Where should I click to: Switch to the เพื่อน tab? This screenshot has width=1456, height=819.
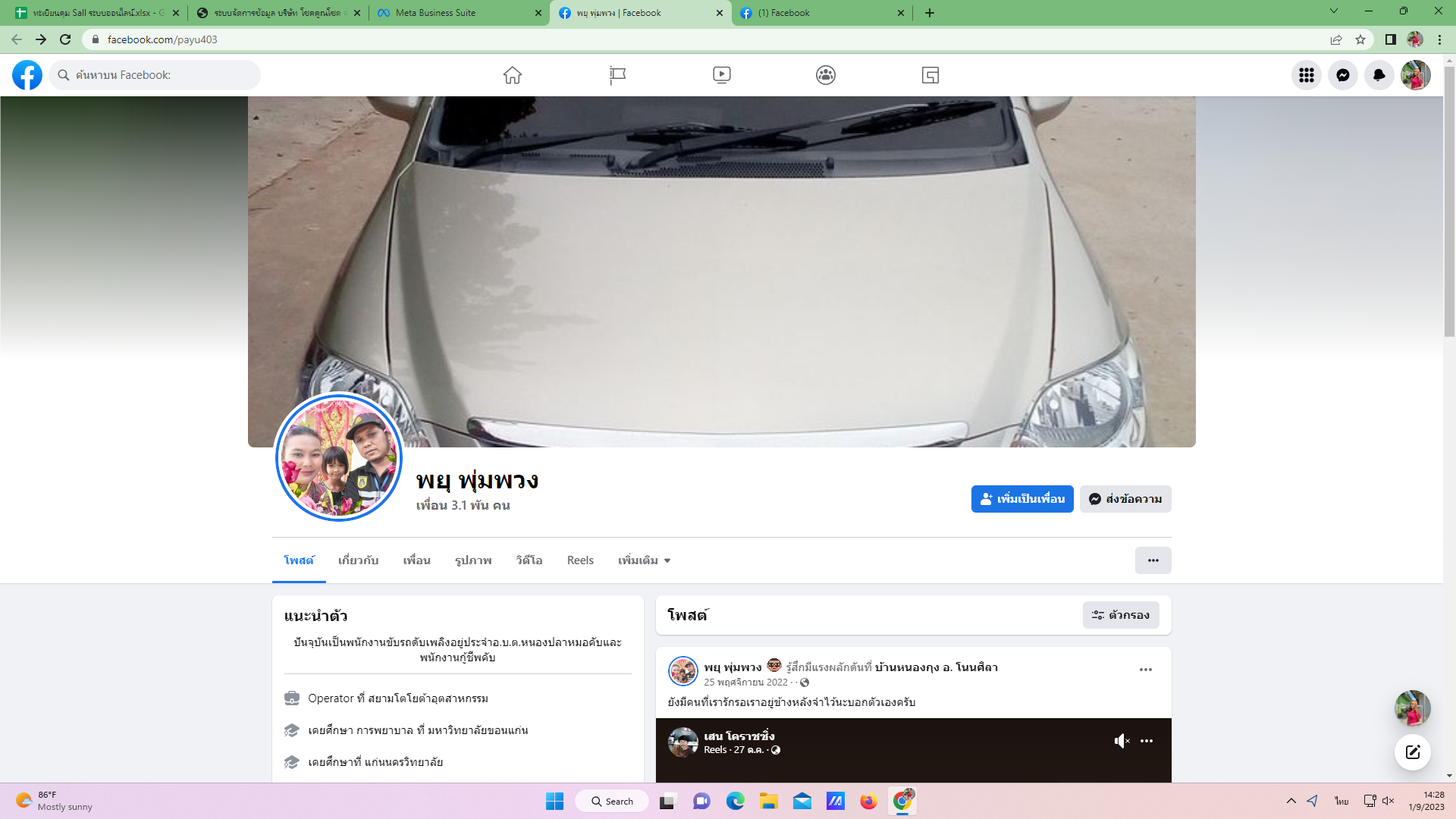pyautogui.click(x=416, y=560)
